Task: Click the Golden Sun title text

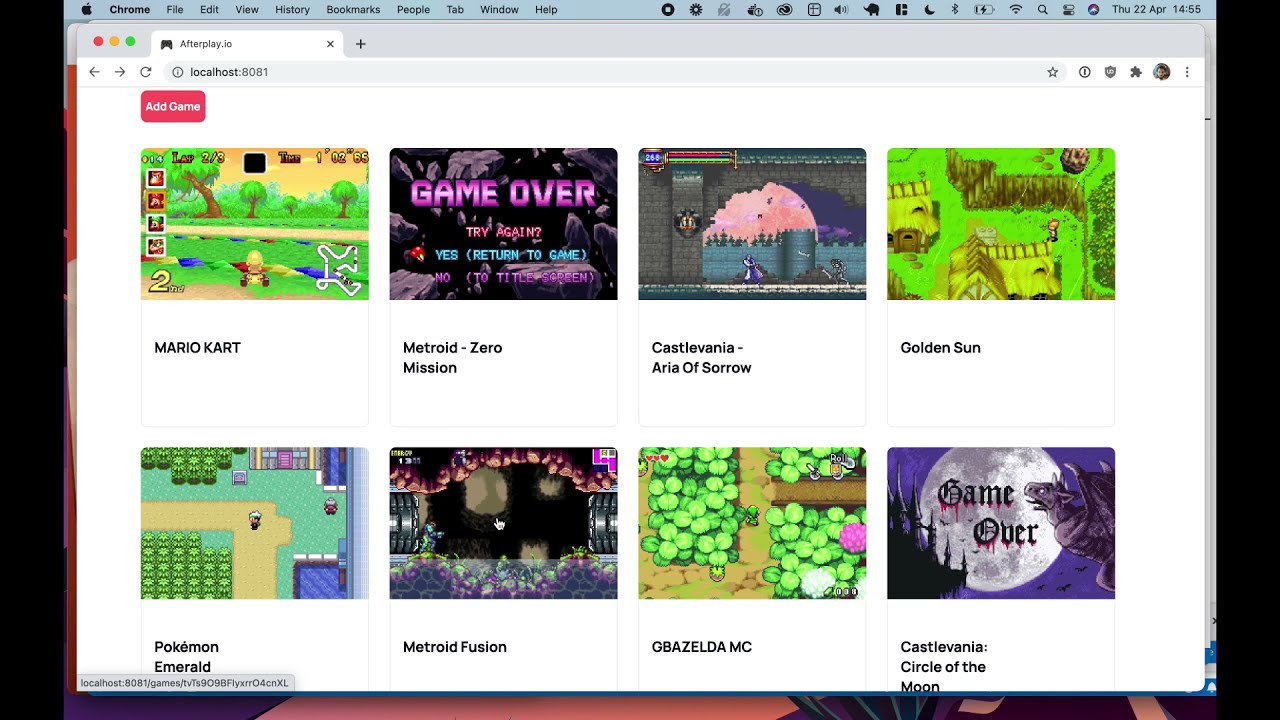Action: pos(940,348)
